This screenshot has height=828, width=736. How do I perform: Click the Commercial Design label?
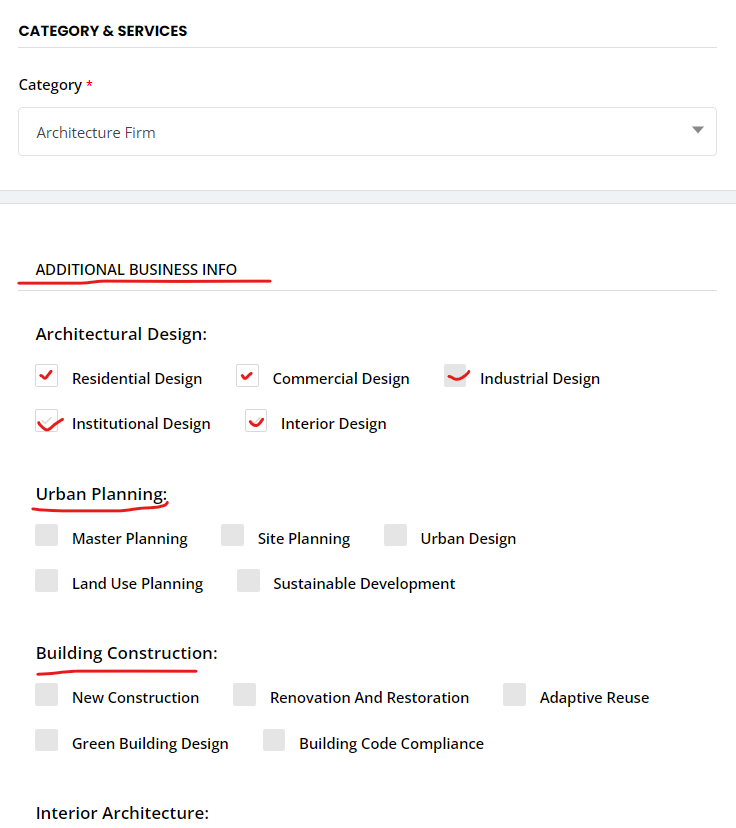pos(341,379)
